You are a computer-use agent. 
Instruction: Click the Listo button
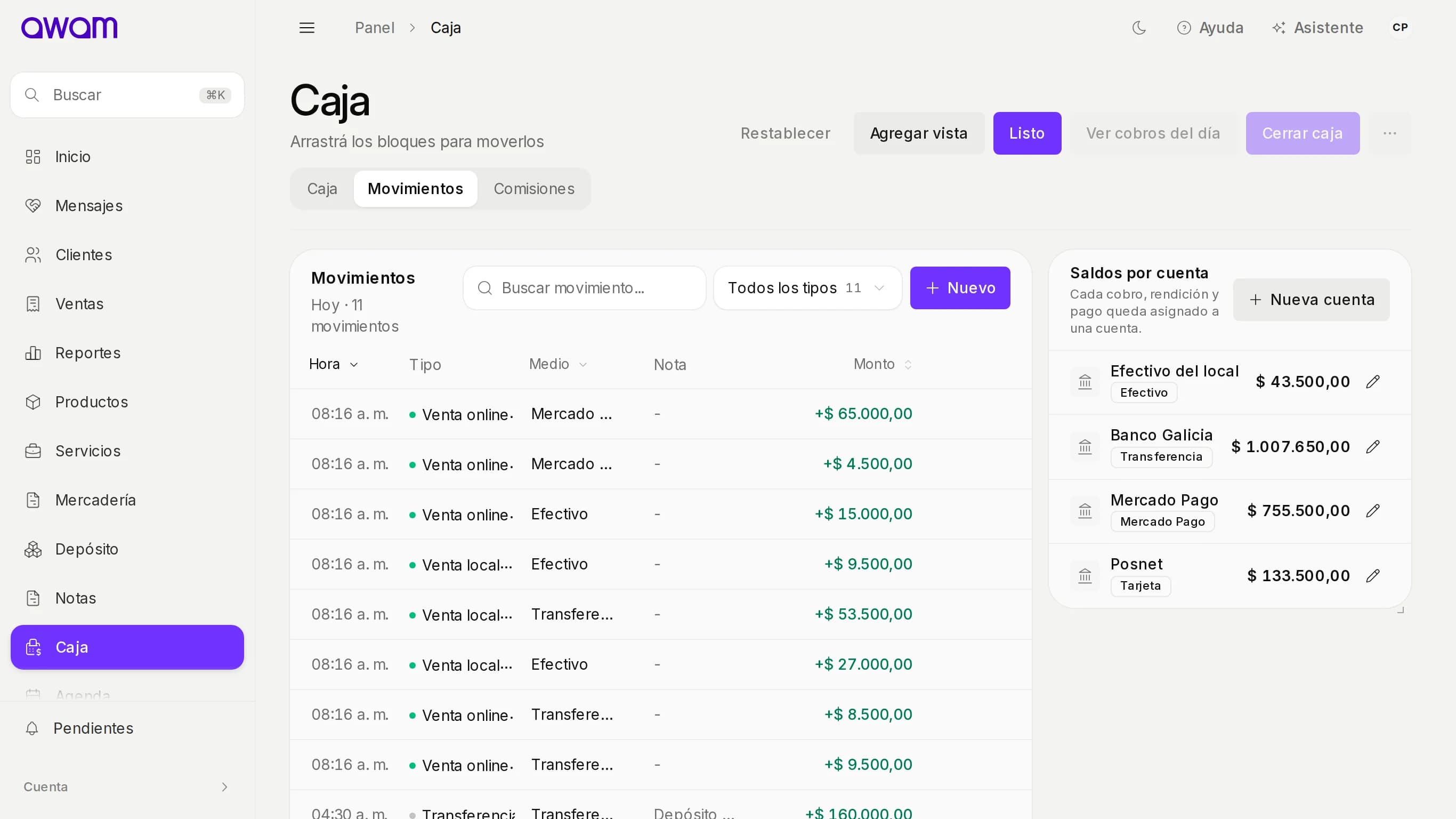pos(1027,133)
